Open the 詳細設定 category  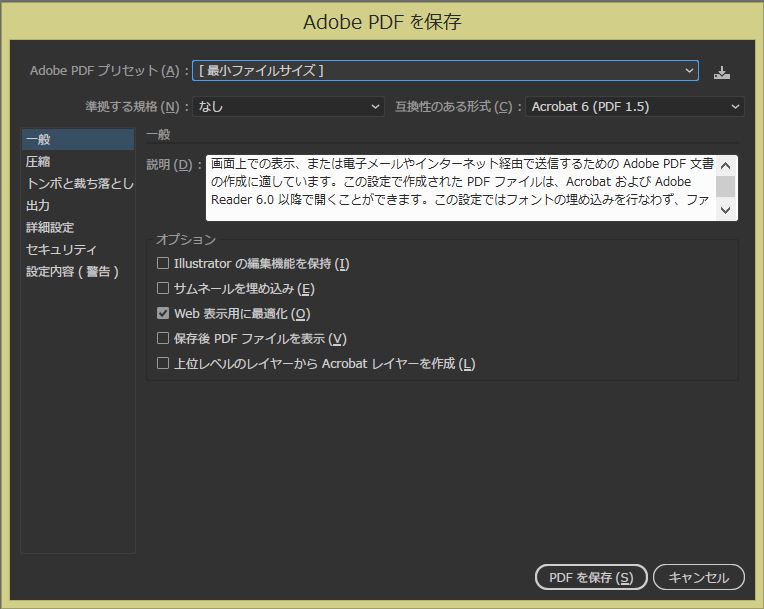(78, 227)
